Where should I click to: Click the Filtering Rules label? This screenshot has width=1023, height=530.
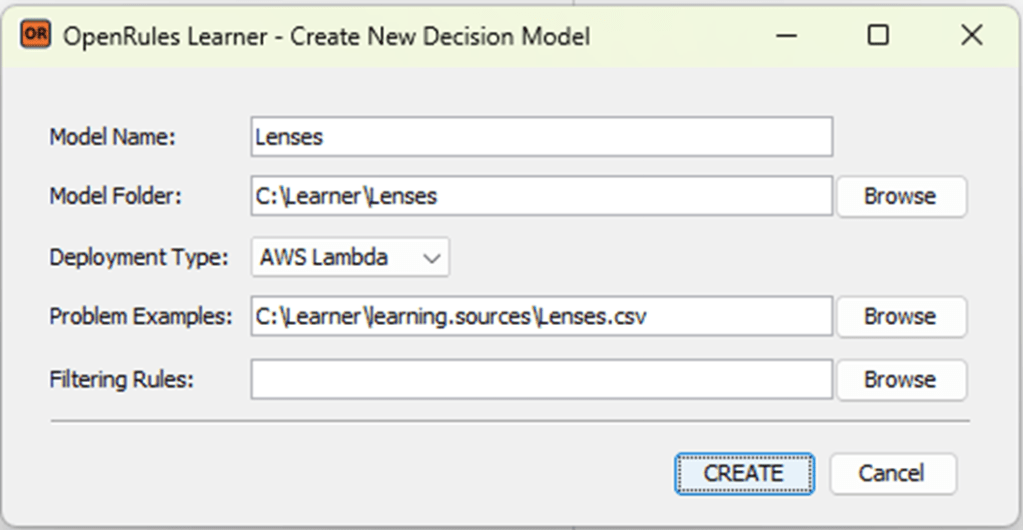121,380
